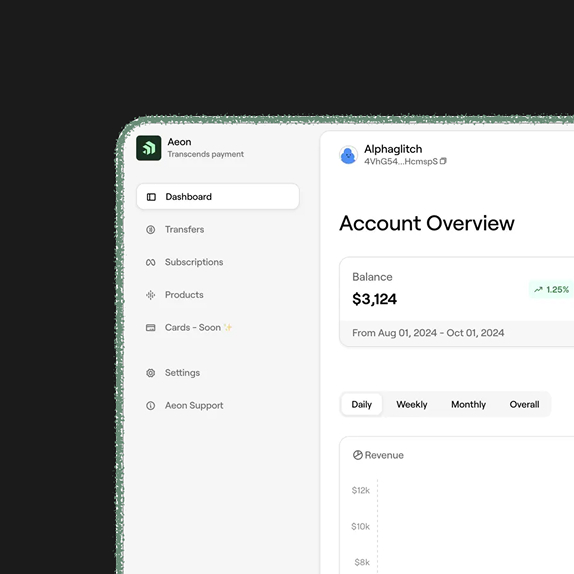Click the Aeon Support info icon
The height and width of the screenshot is (574, 574).
[x=150, y=406]
